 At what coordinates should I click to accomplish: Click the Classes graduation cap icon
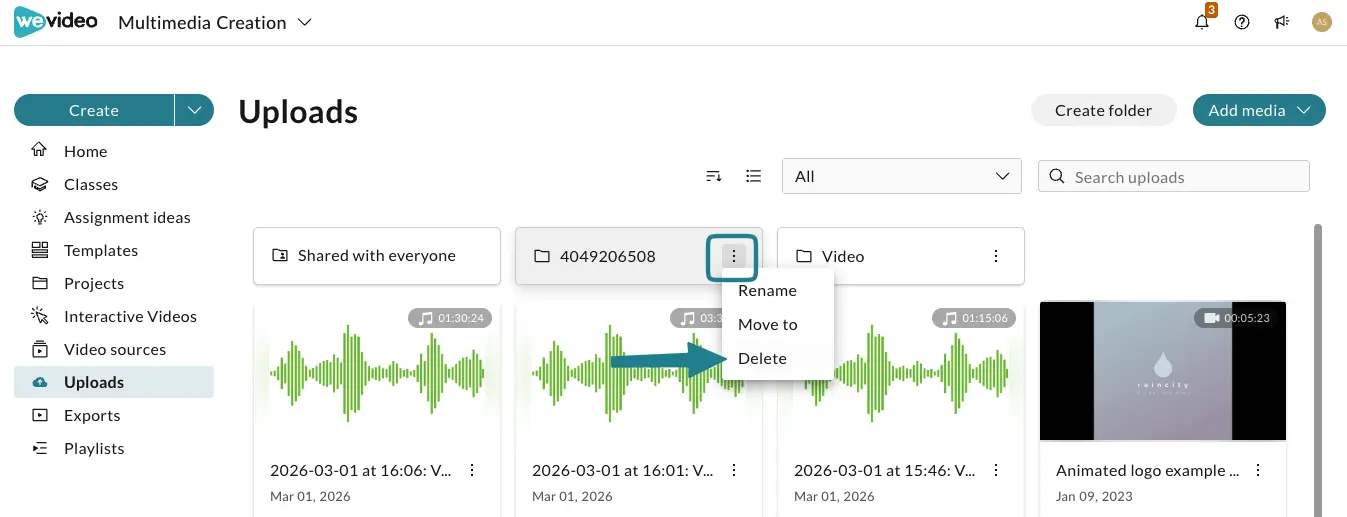[x=39, y=184]
